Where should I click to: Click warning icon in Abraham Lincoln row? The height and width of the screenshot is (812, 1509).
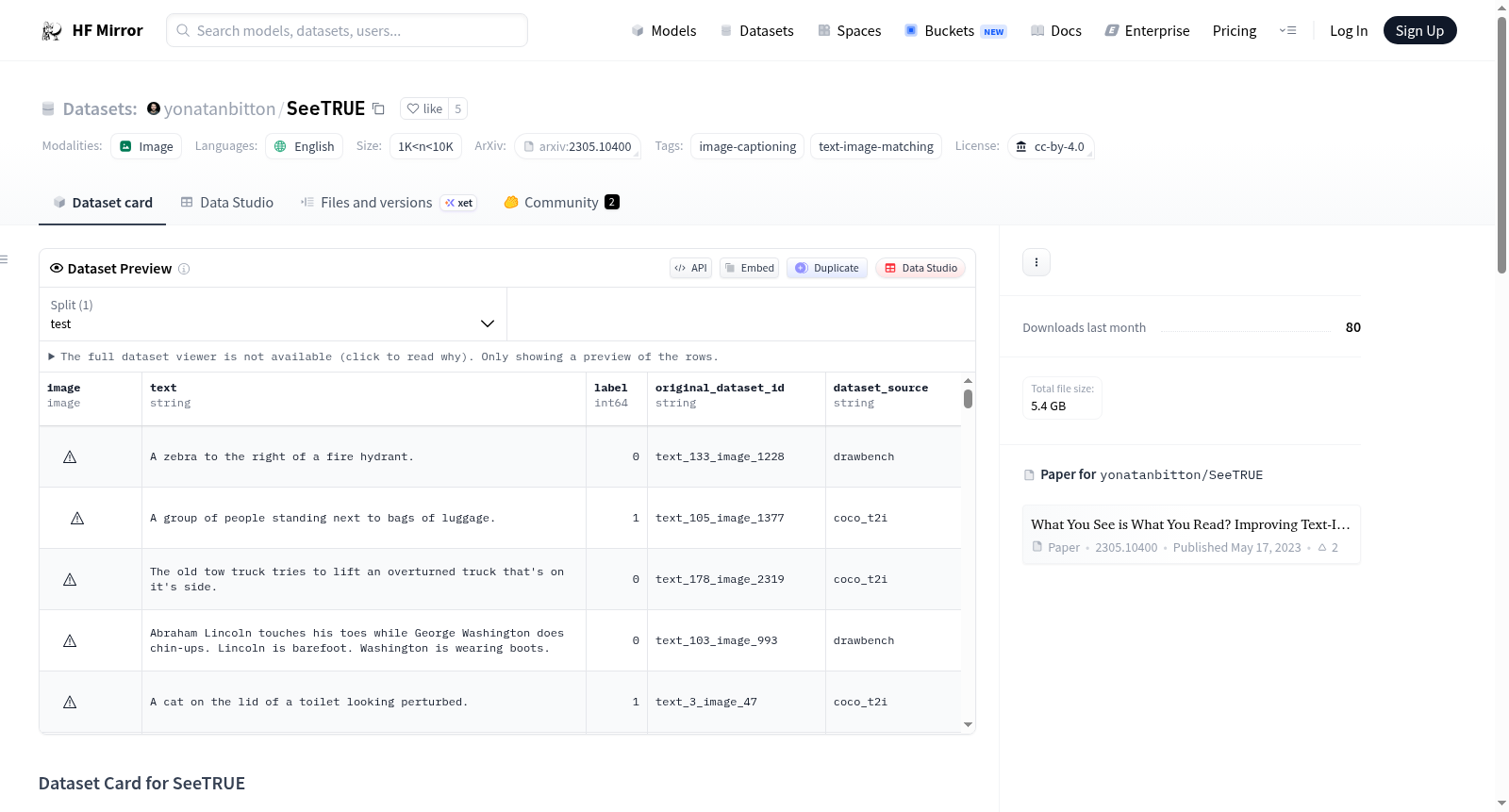click(x=70, y=640)
